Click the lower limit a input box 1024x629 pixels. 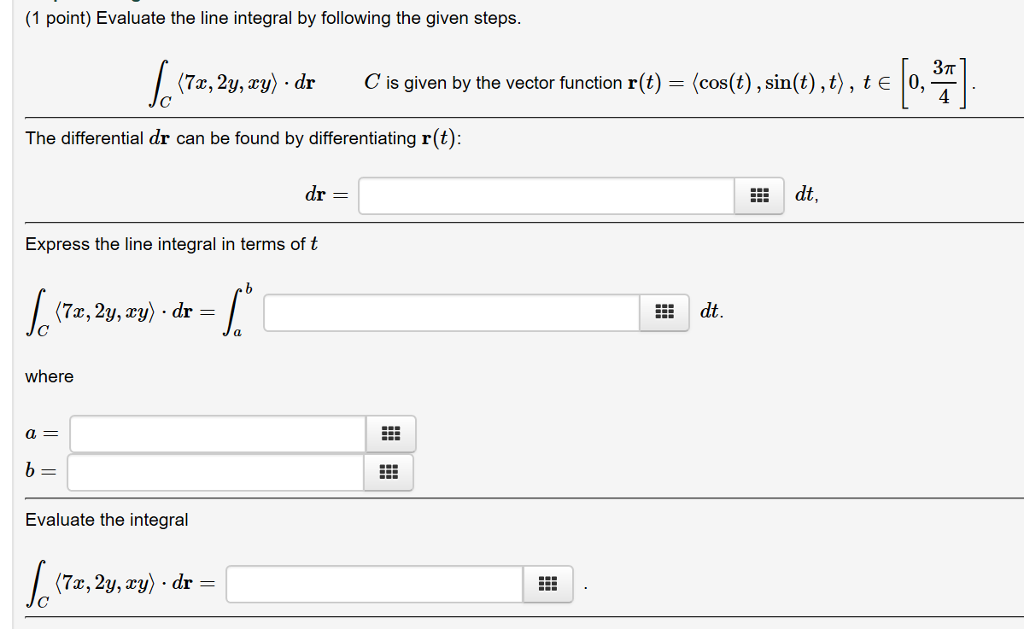coord(215,433)
